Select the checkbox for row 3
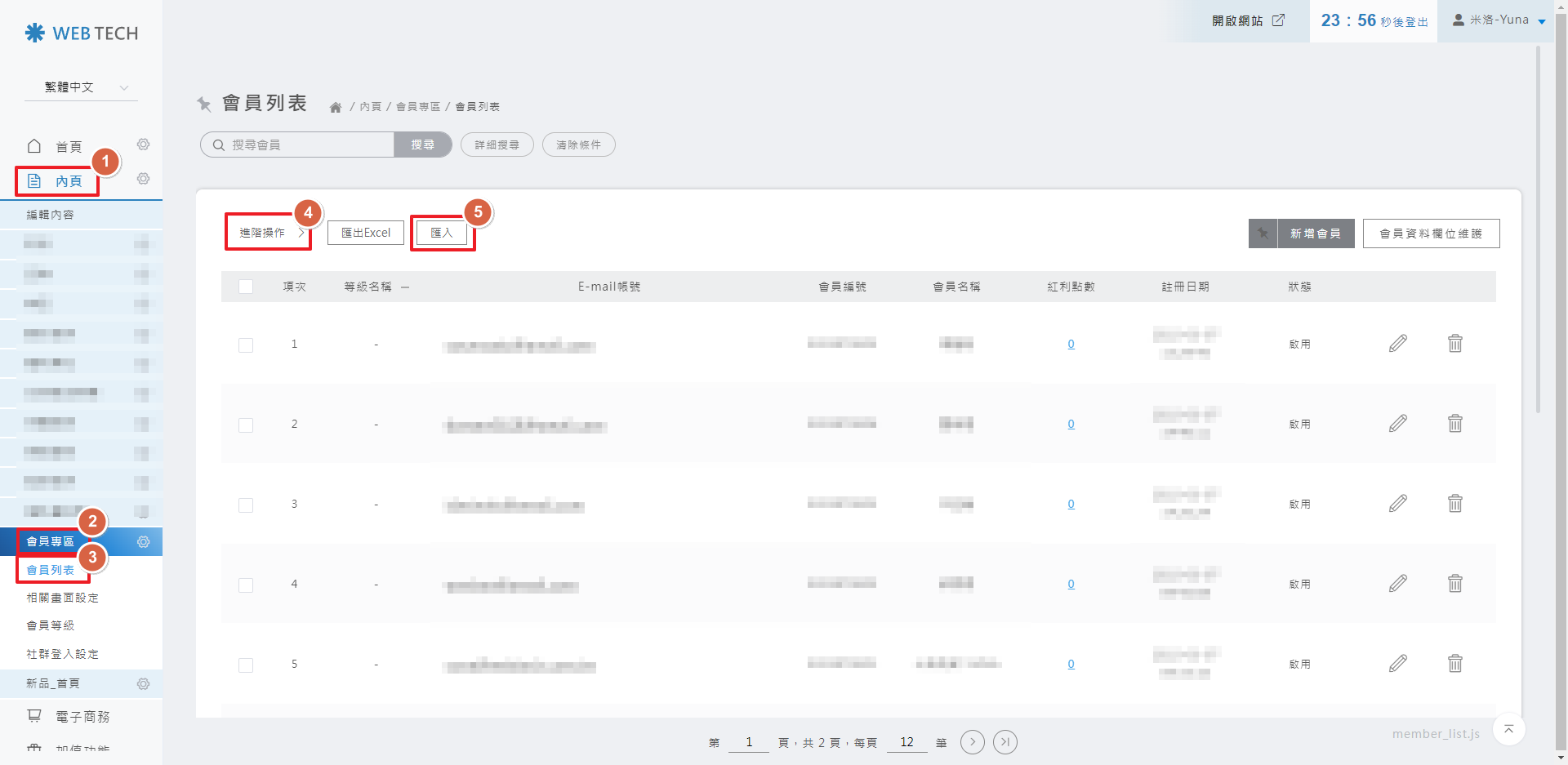This screenshot has height=765, width=1568. point(246,505)
